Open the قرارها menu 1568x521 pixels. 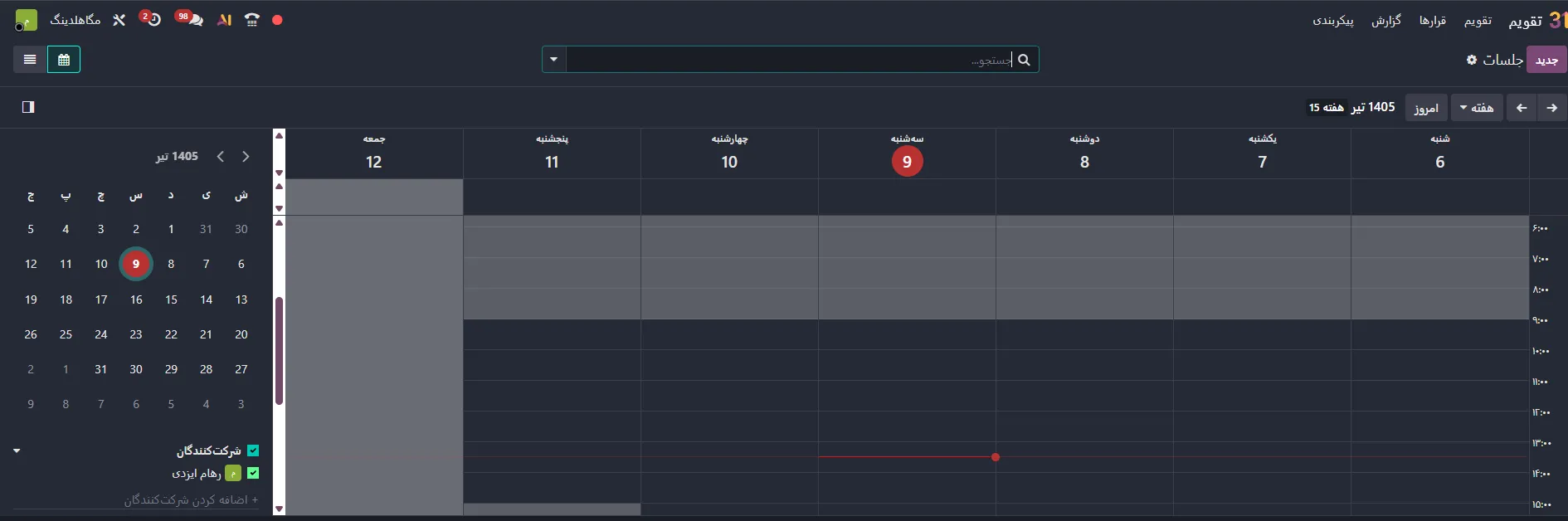pos(1432,21)
